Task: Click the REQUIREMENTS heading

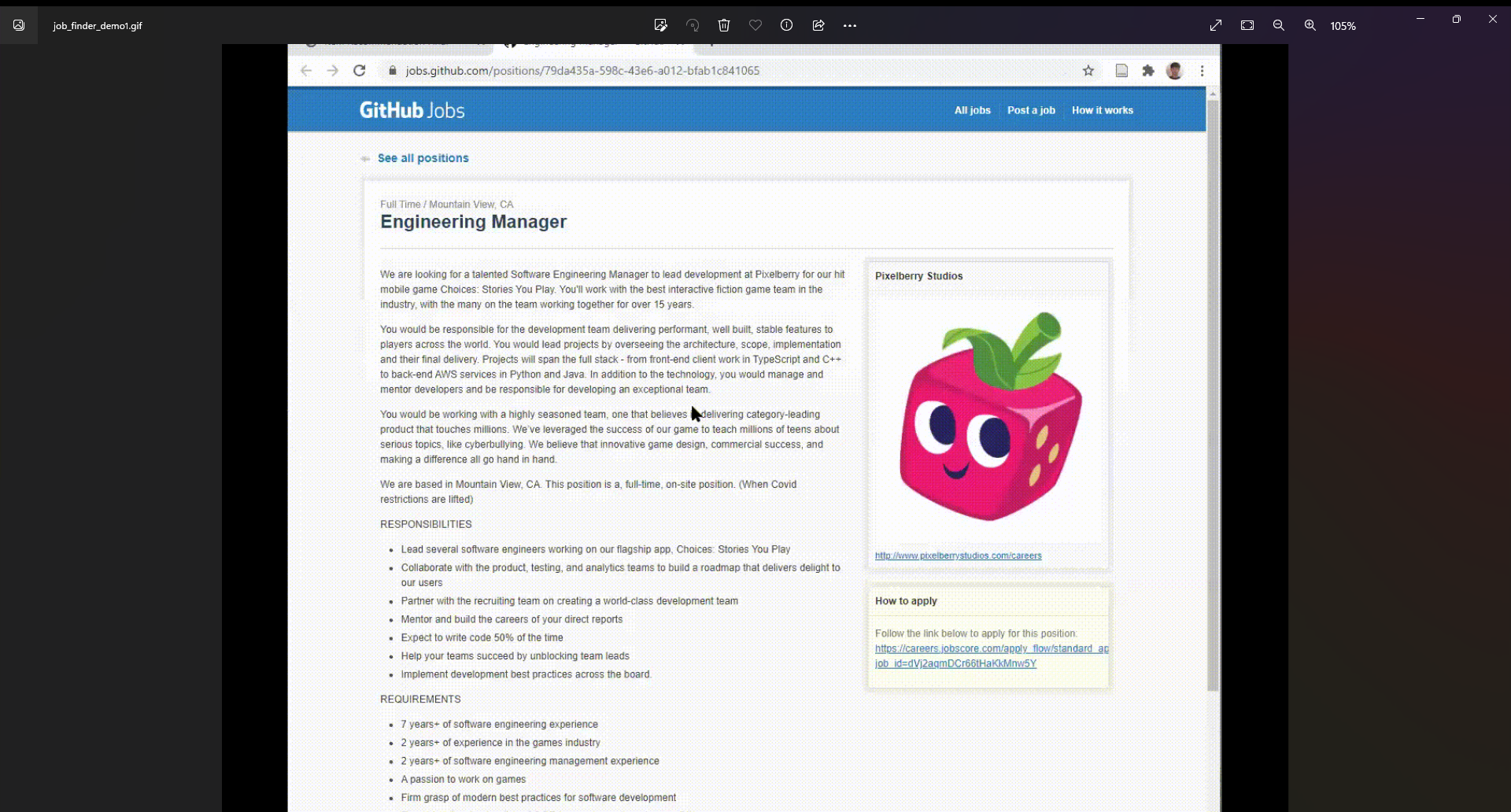Action: click(x=420, y=699)
